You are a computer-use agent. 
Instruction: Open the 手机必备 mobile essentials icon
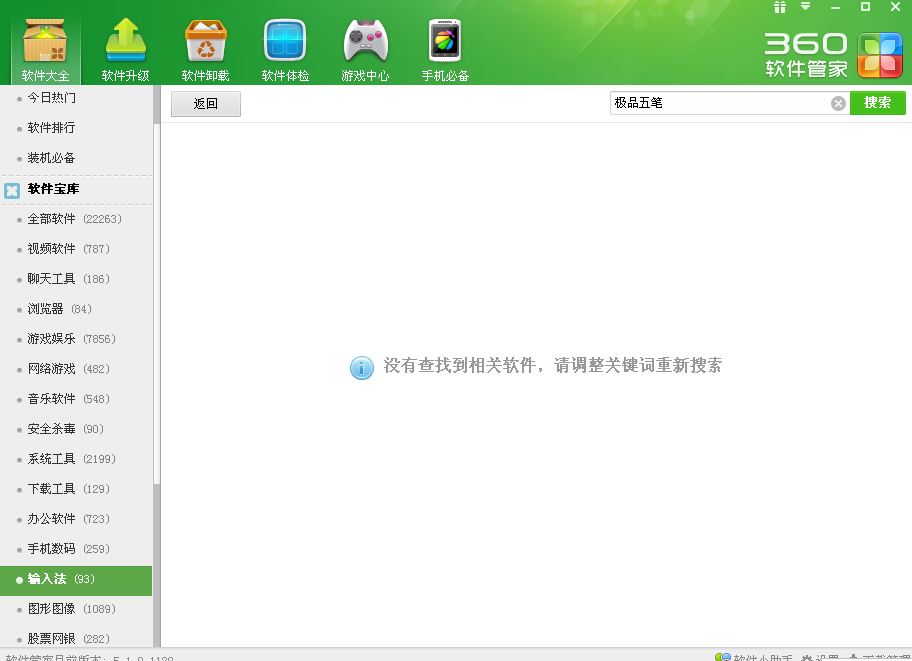coord(443,45)
